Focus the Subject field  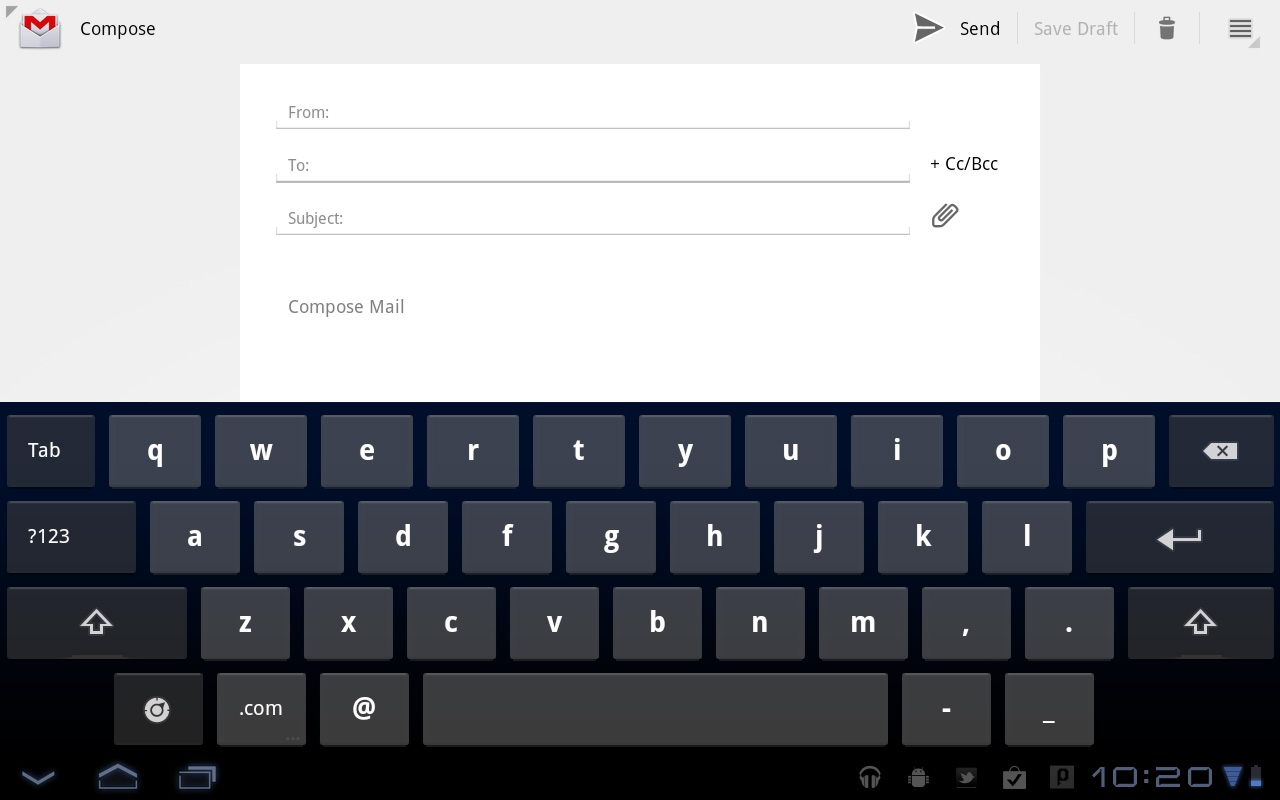click(593, 218)
